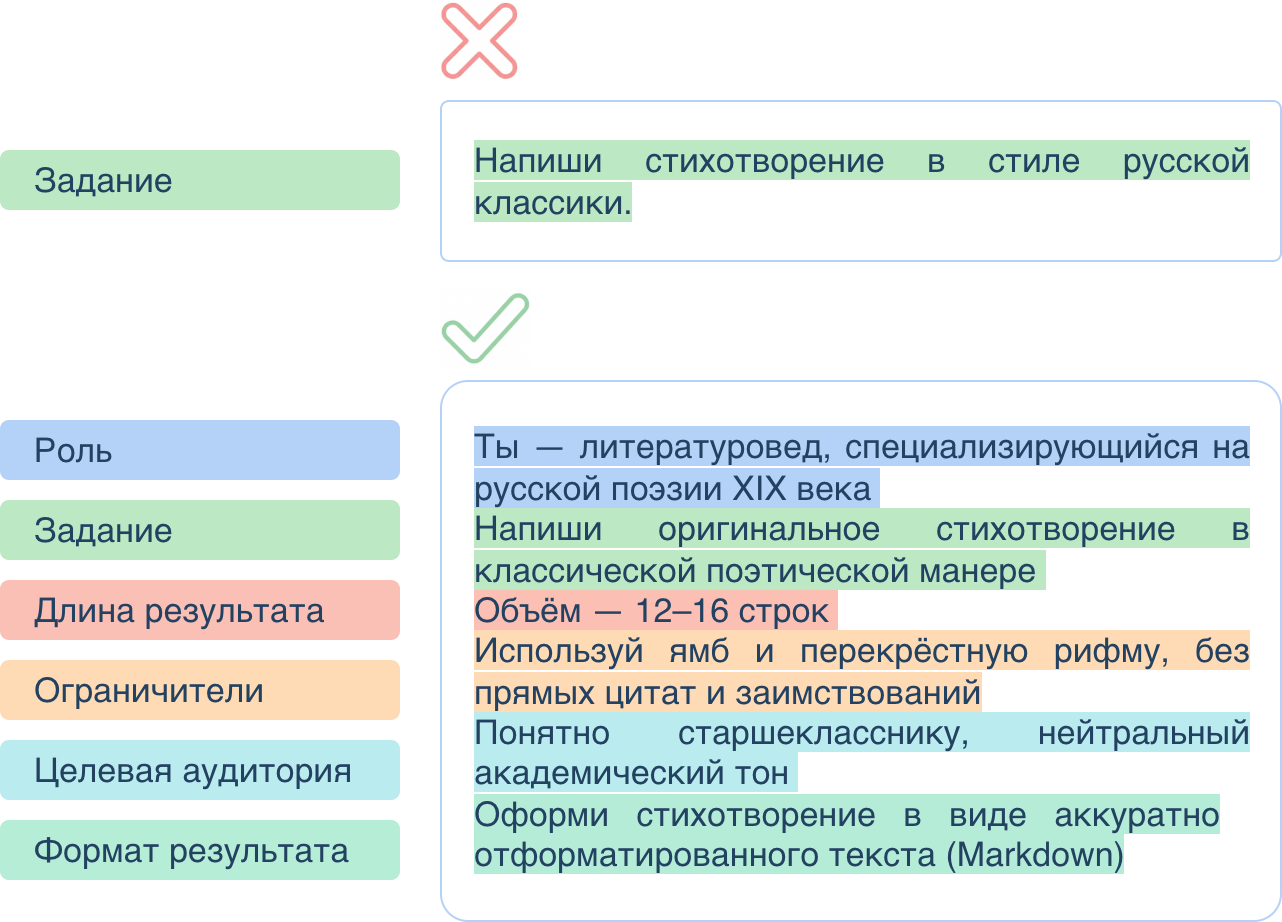Screen dimensions: 1282x922
Task: Select the green "Задание" label at the top
Action: [x=200, y=180]
